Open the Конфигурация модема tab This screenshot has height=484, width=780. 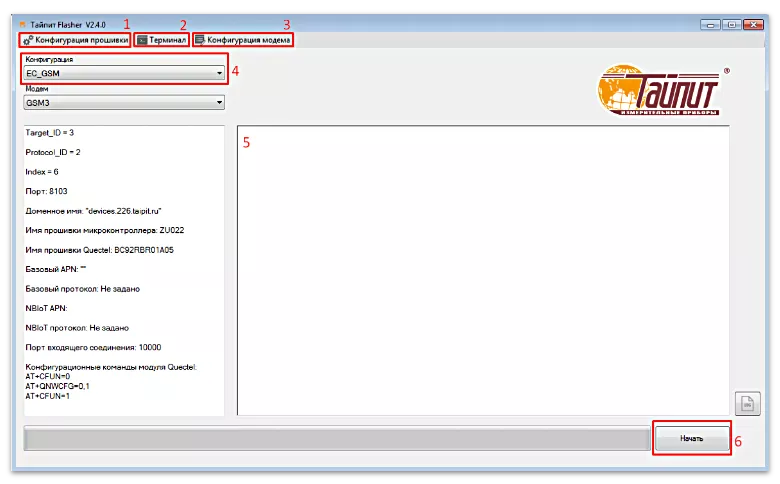pos(249,40)
